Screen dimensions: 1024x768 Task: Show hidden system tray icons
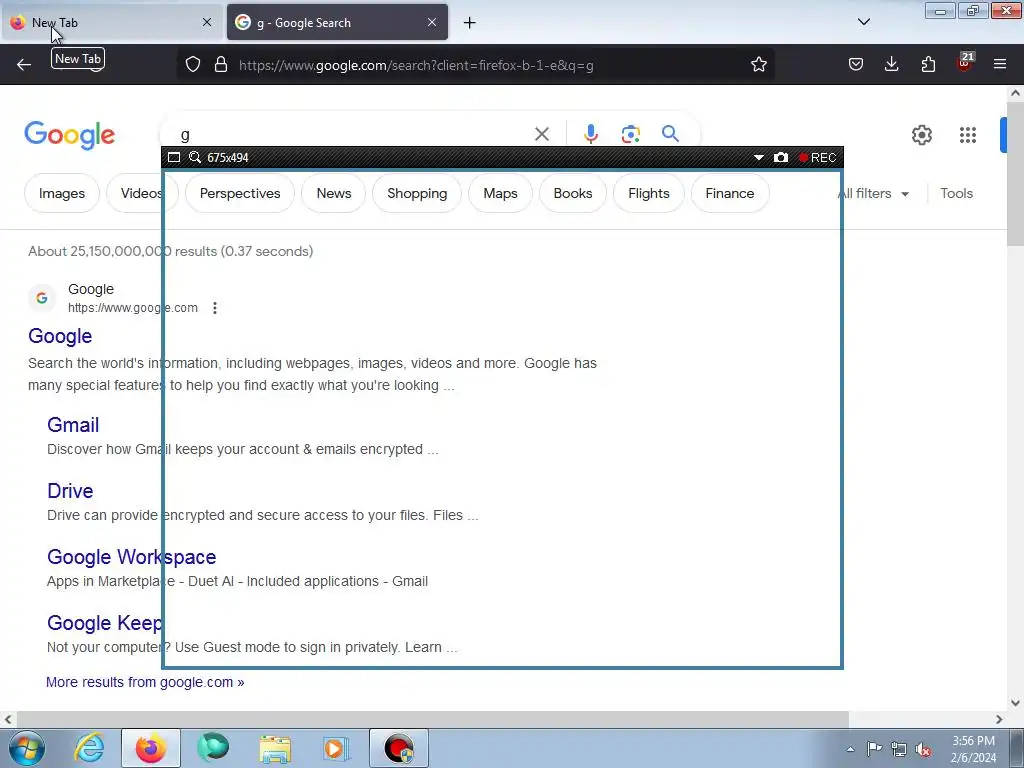click(x=850, y=749)
